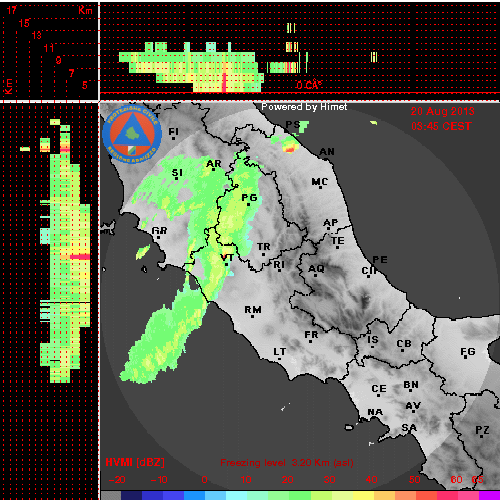Click the 13 km altitude label
Screen dimensions: 500x500
click(x=37, y=35)
